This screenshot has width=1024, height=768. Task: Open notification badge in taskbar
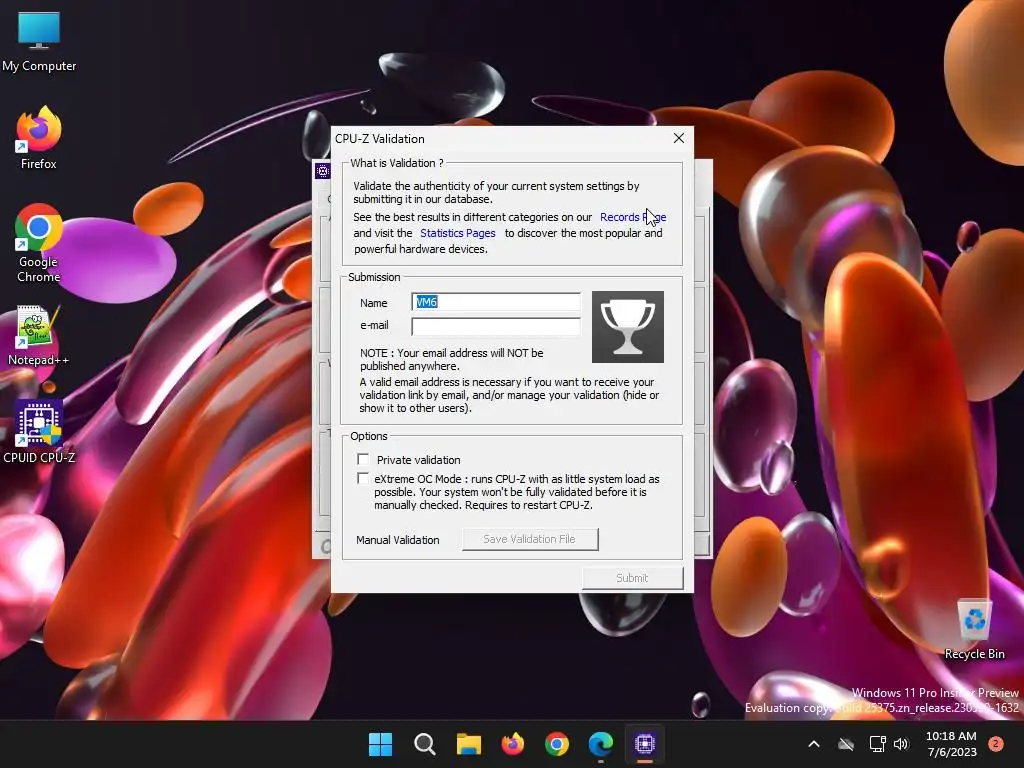[x=996, y=744]
